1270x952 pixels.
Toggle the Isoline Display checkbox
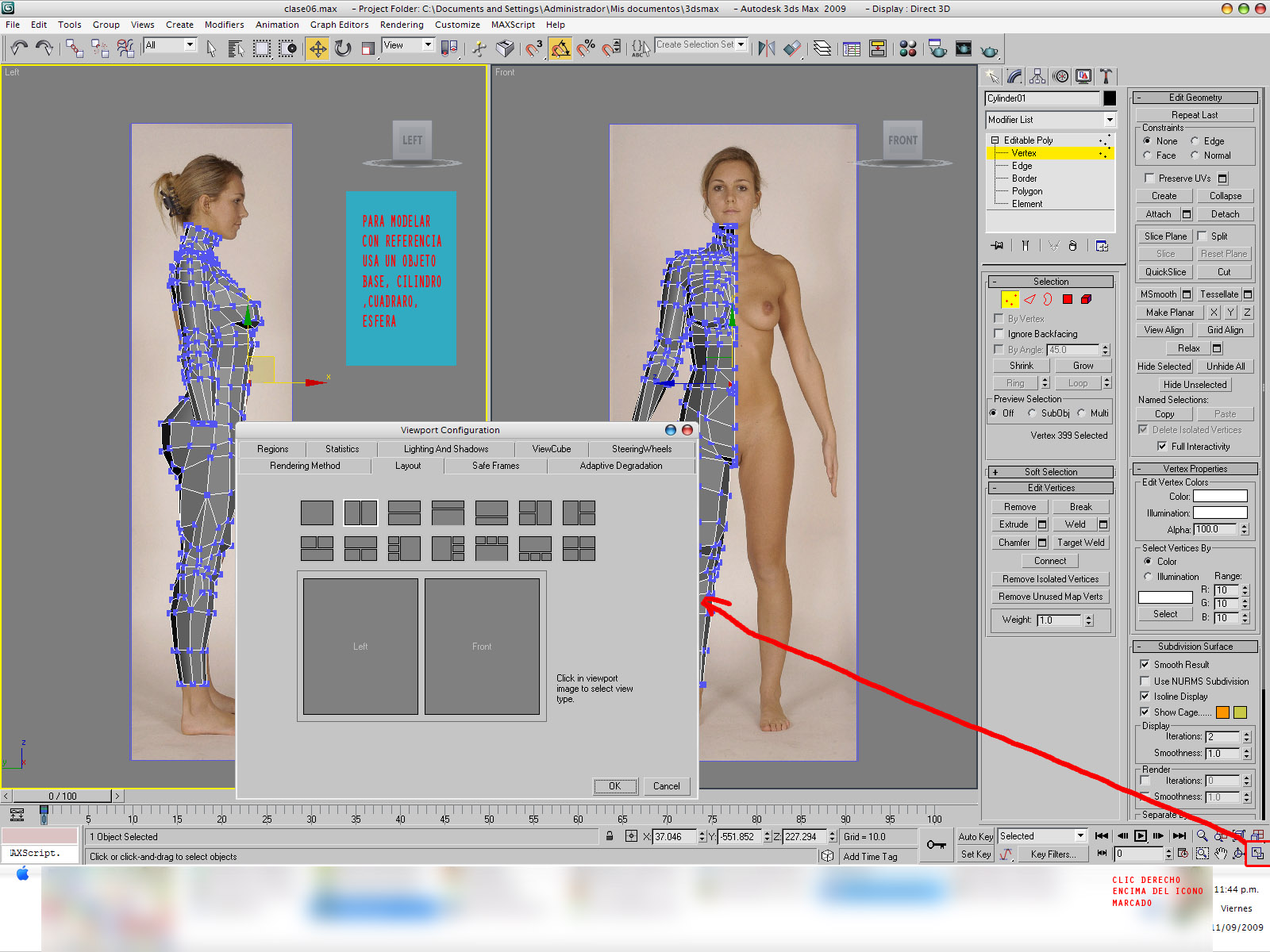[x=1145, y=697]
